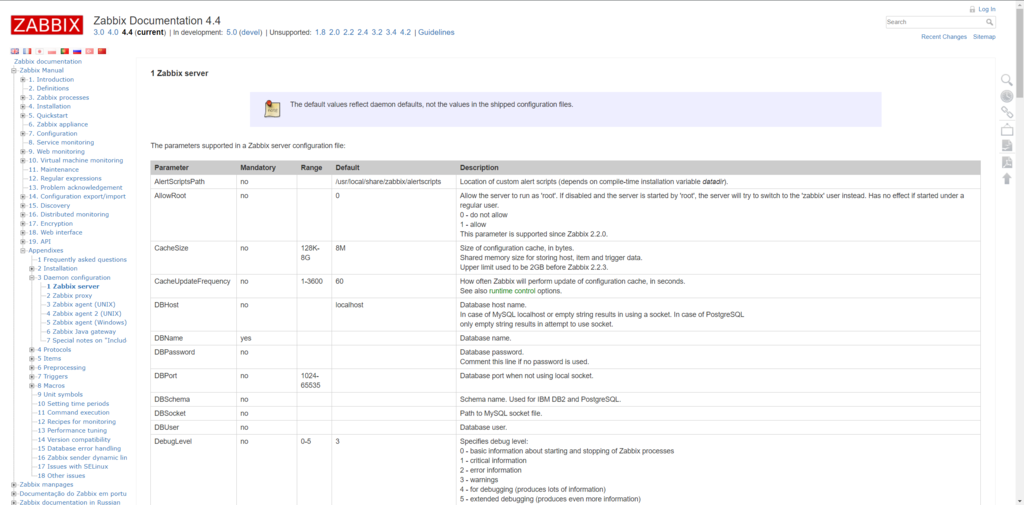Viewport: 1024px width, 505px height.
Task: Click the search magnifier inside the search box
Action: (991, 22)
